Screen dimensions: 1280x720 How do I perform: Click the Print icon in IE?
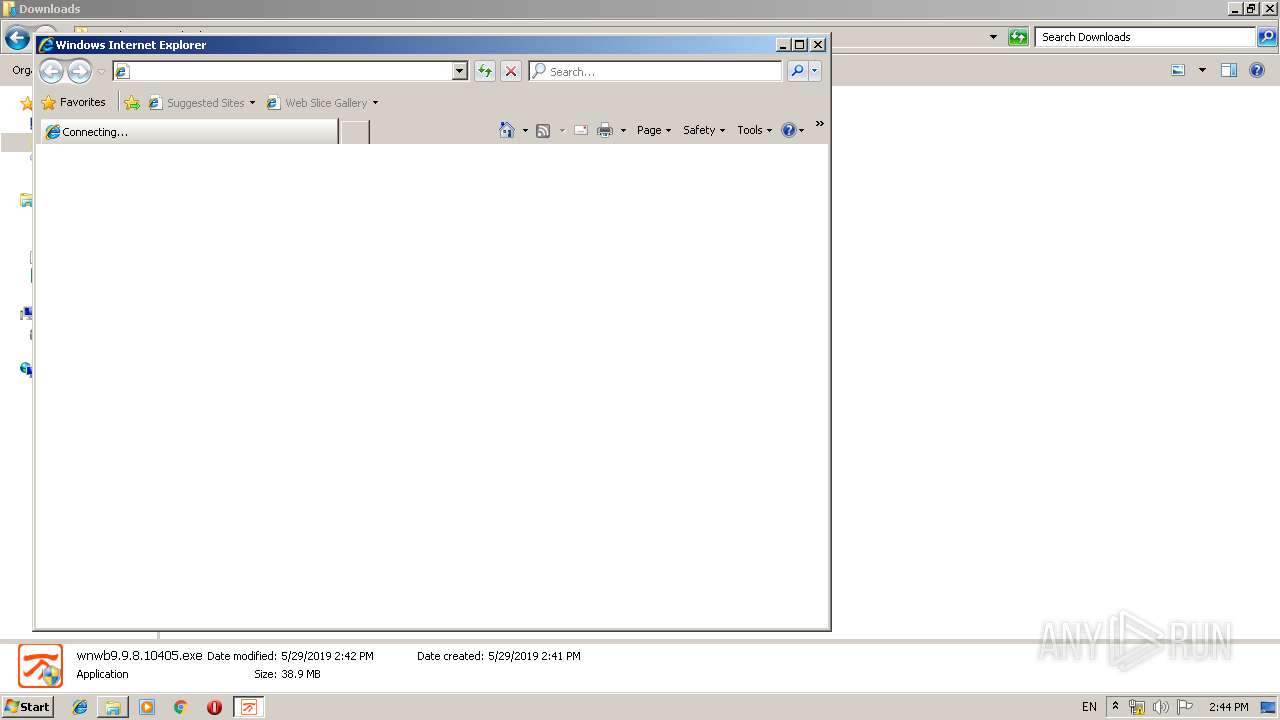[605, 130]
